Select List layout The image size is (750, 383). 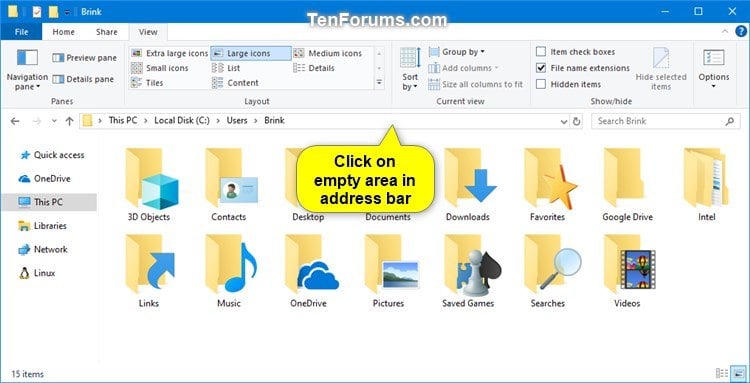tap(226, 68)
